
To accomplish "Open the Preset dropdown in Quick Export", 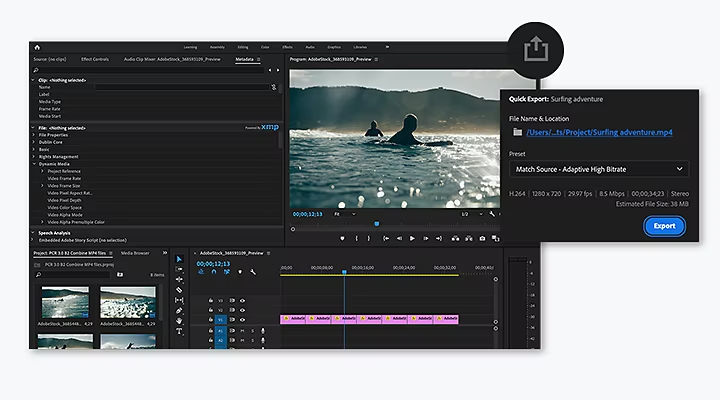I will [x=598, y=170].
